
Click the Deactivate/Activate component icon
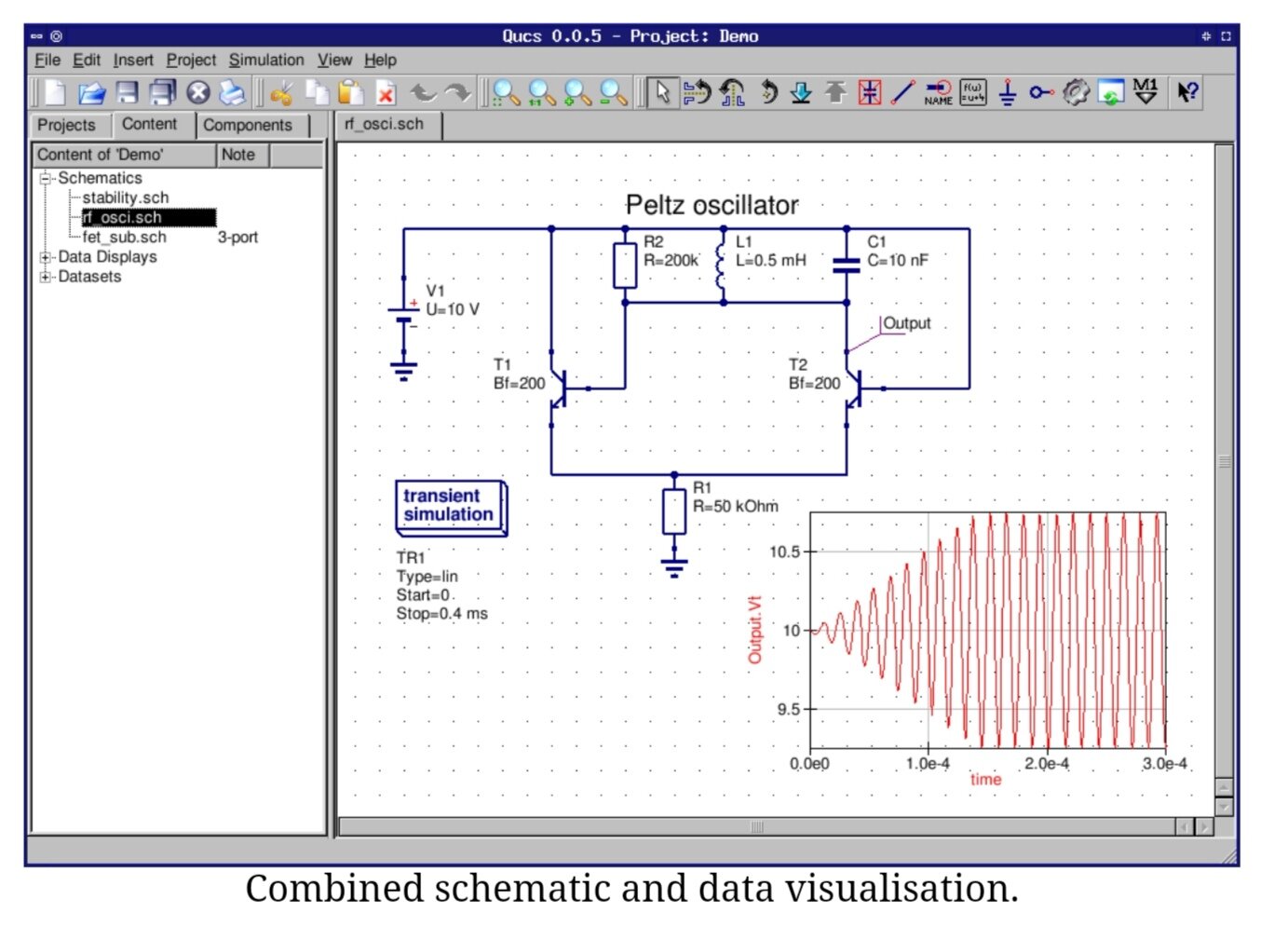(x=870, y=92)
